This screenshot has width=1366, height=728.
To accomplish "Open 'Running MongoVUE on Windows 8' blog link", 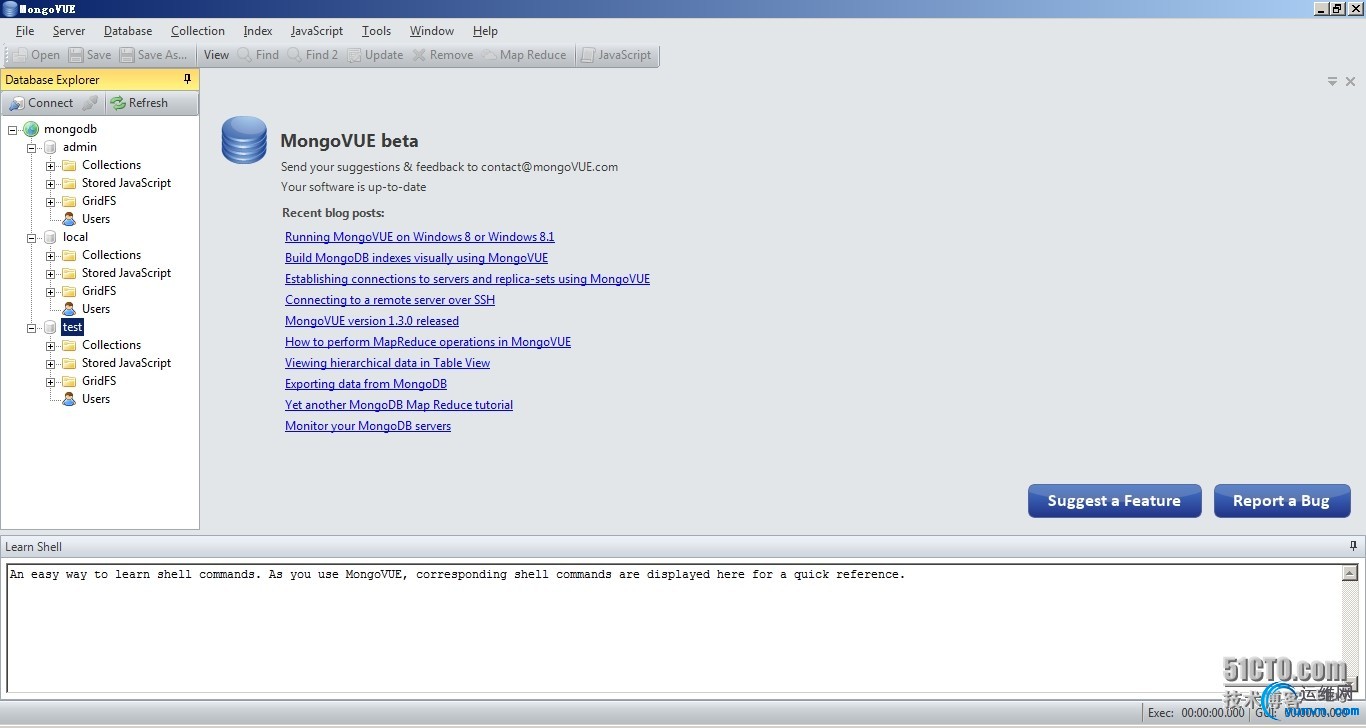I will pyautogui.click(x=420, y=237).
